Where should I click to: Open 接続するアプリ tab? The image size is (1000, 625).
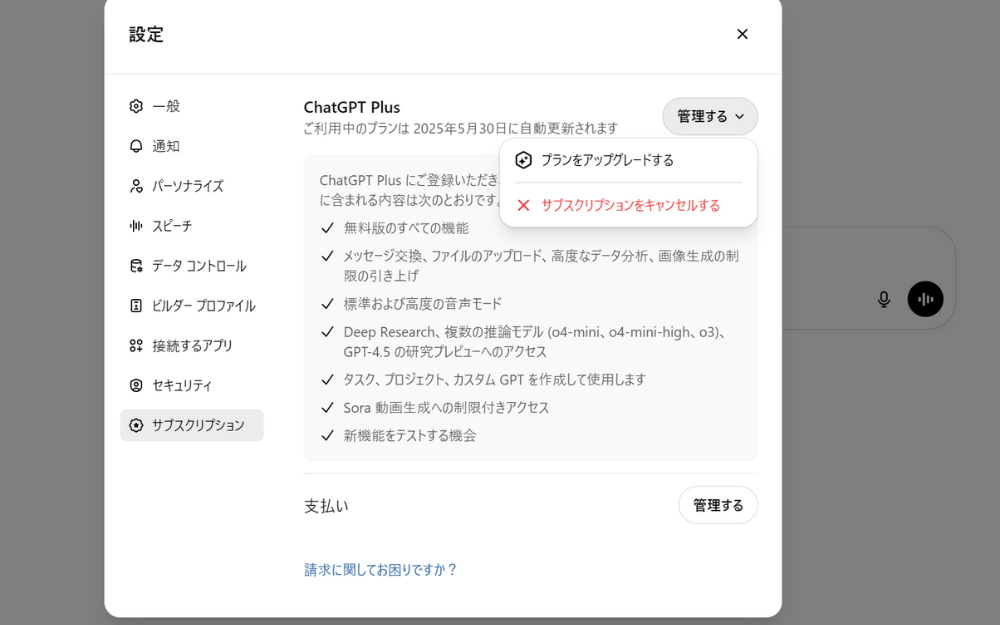192,346
